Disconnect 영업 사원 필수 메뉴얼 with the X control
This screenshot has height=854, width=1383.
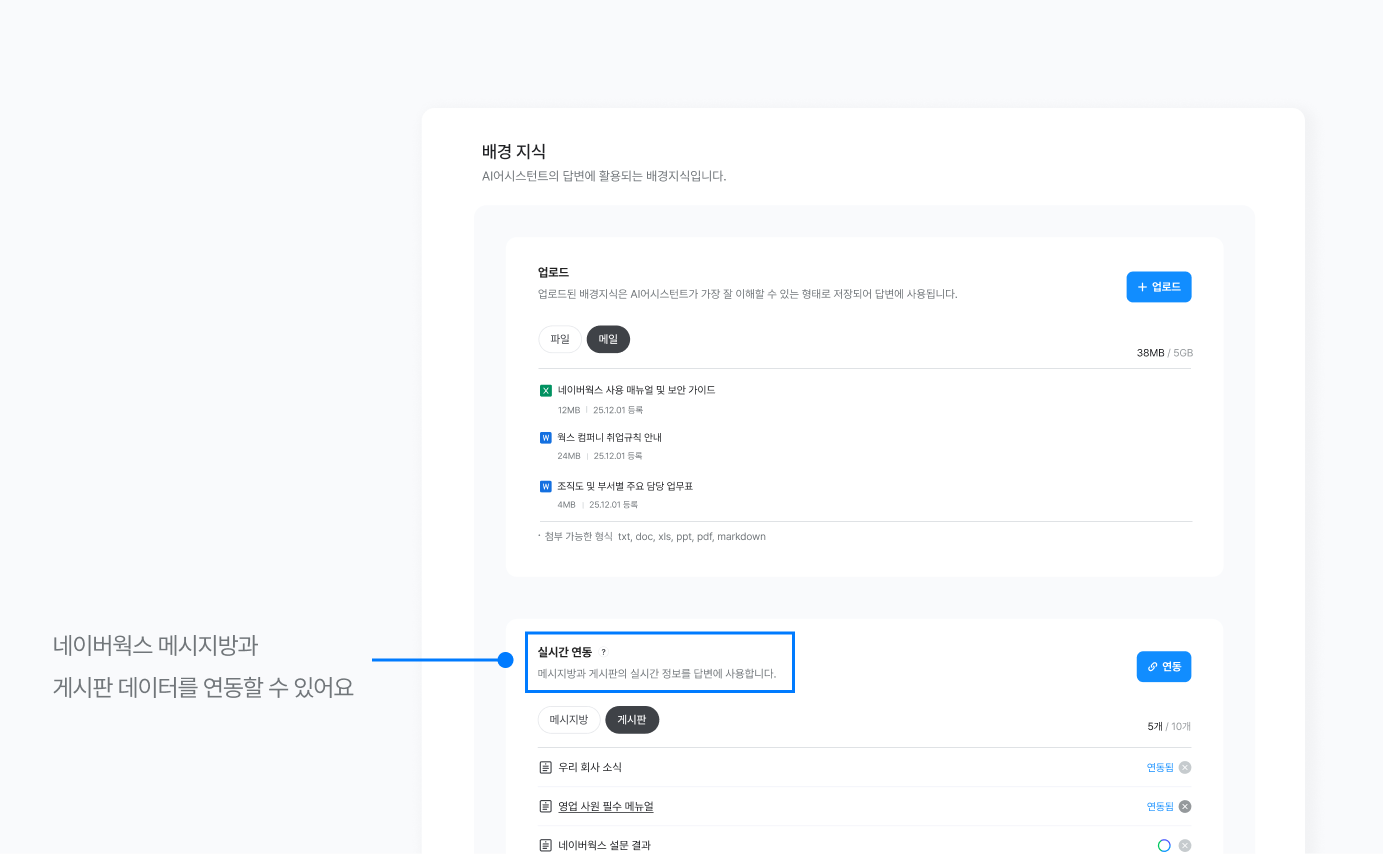click(1184, 806)
